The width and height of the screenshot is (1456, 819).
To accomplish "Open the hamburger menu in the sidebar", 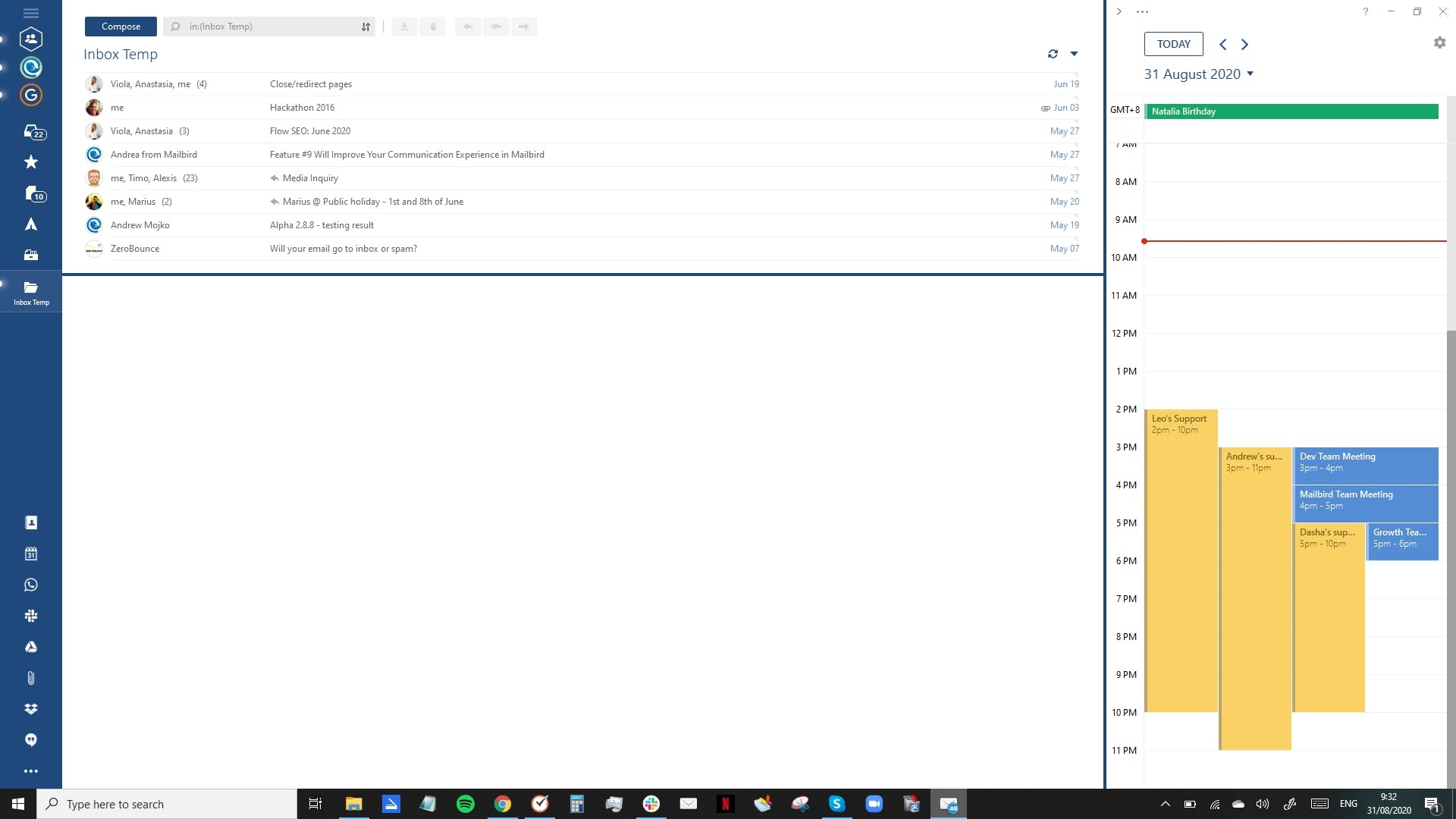I will (31, 13).
